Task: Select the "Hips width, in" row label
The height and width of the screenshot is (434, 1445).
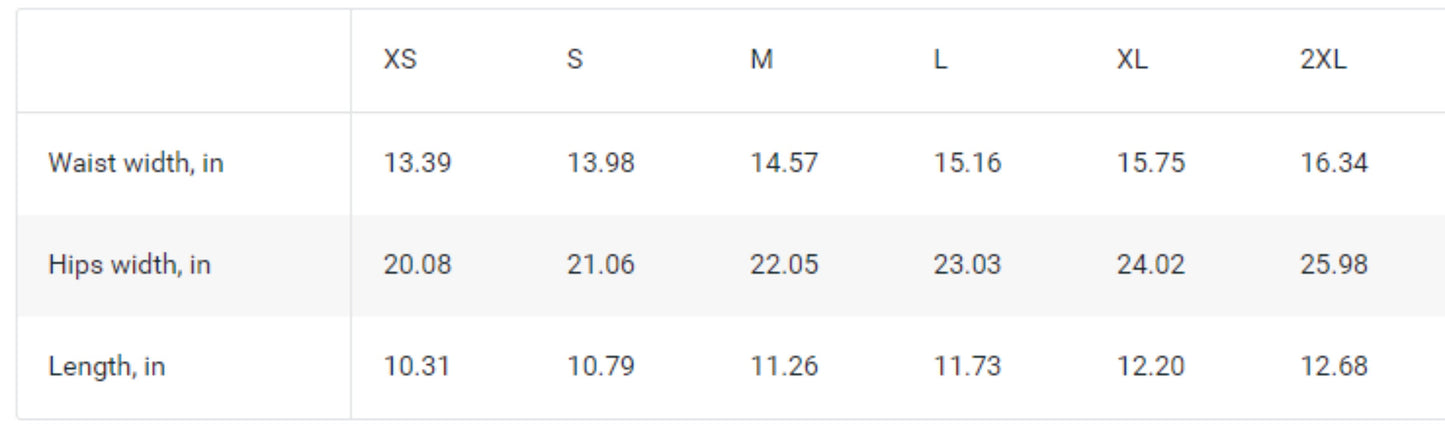Action: coord(130,265)
